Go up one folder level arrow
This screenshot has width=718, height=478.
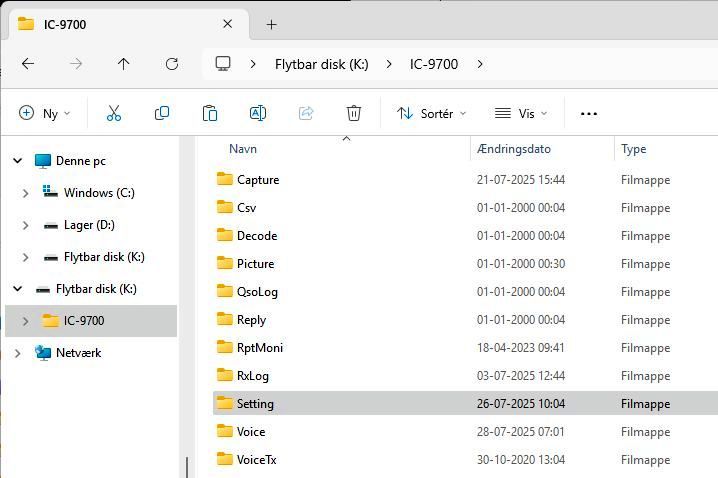tap(123, 64)
